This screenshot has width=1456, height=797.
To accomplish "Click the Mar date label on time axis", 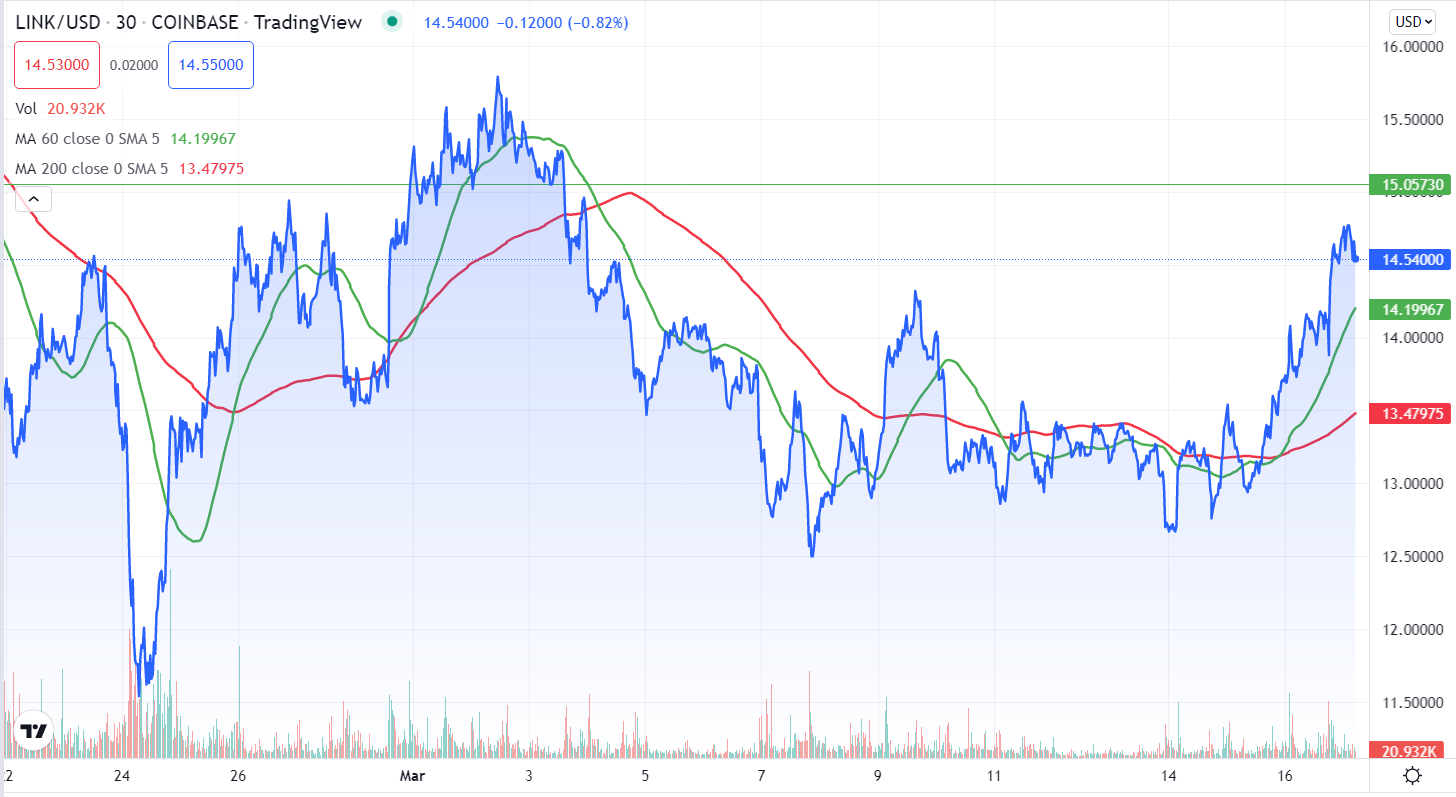I will pyautogui.click(x=412, y=775).
